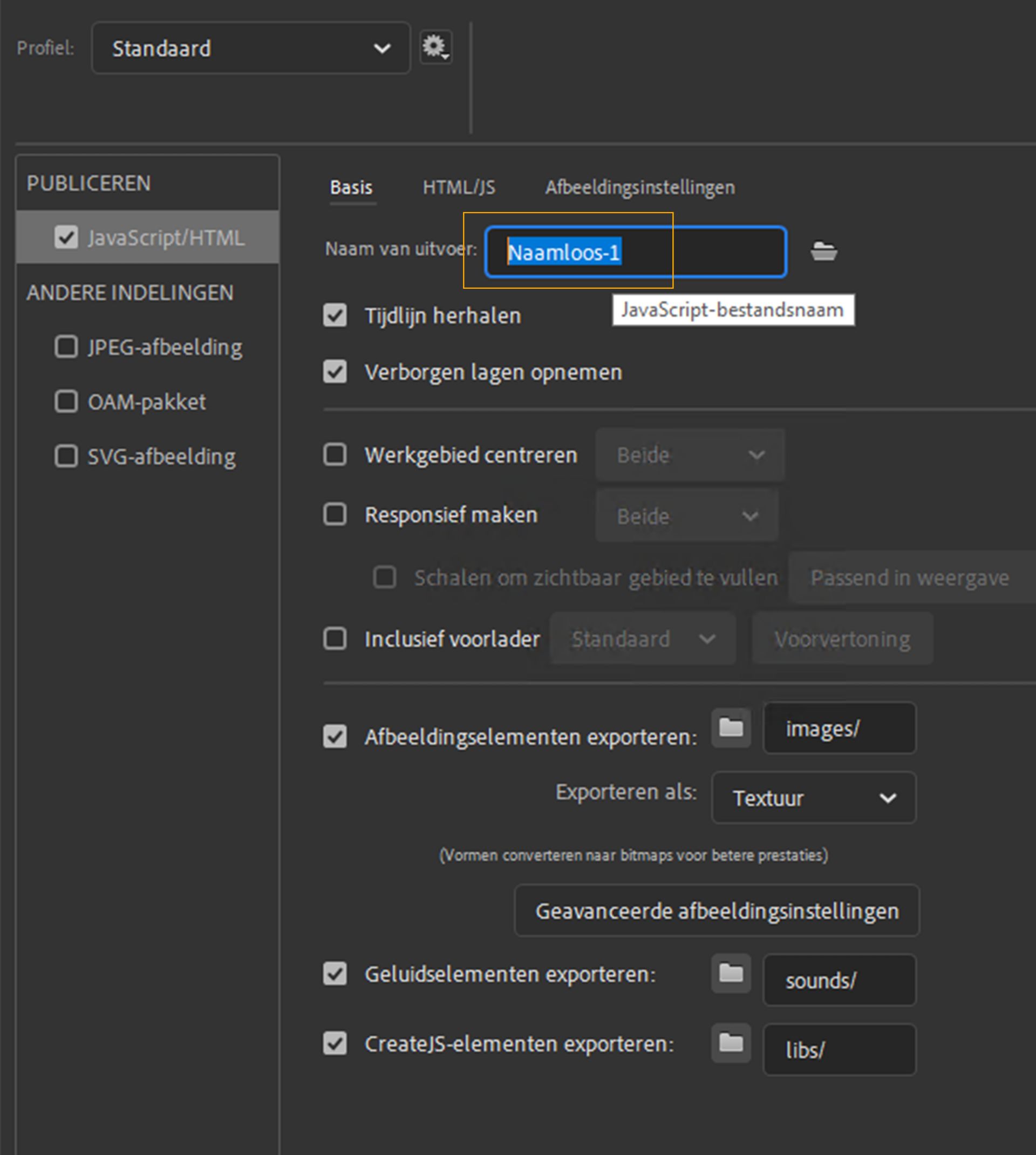Screen dimensions: 1036x1155
Task: Click Geavanceerde afbeeldingsinstellingen button
Action: [717, 911]
